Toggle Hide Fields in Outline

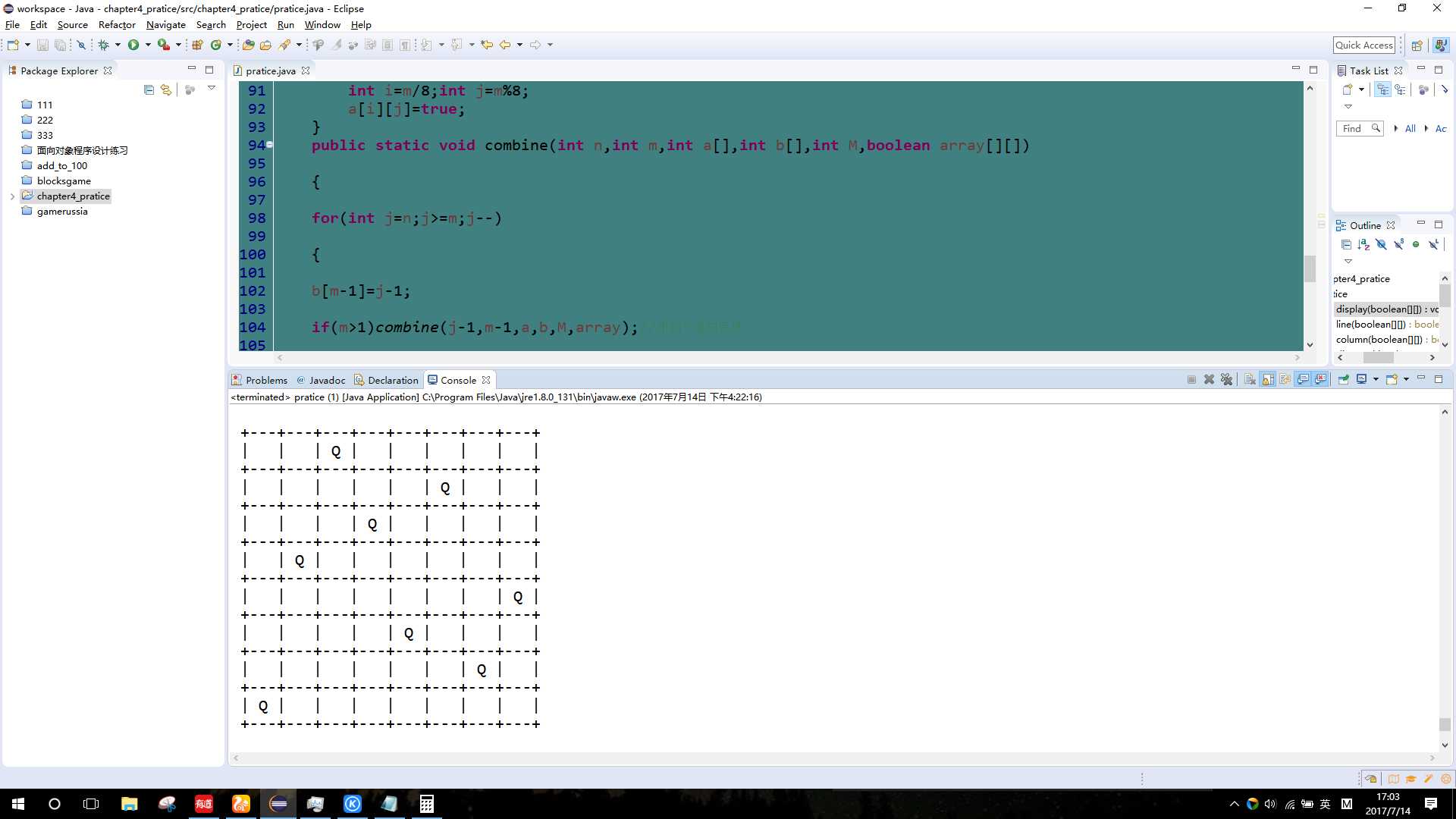click(1381, 244)
